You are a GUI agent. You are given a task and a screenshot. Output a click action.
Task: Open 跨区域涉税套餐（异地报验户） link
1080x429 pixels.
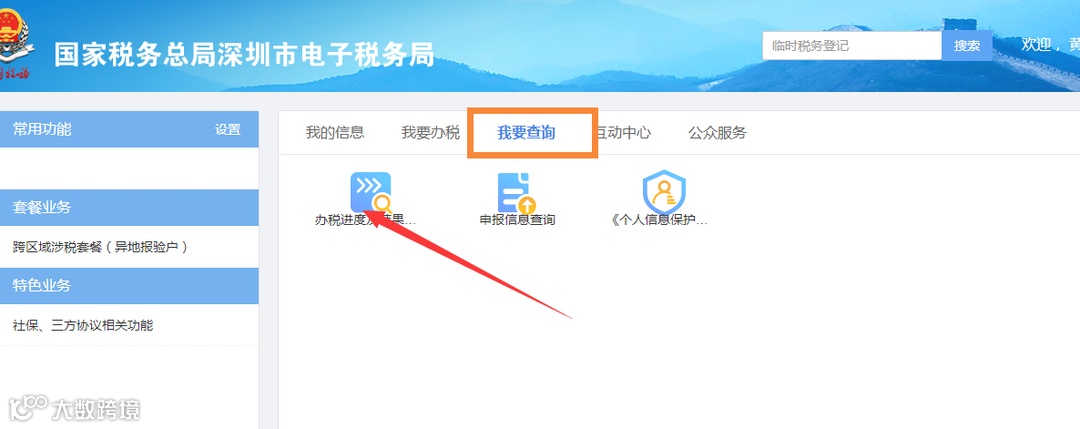click(x=101, y=247)
